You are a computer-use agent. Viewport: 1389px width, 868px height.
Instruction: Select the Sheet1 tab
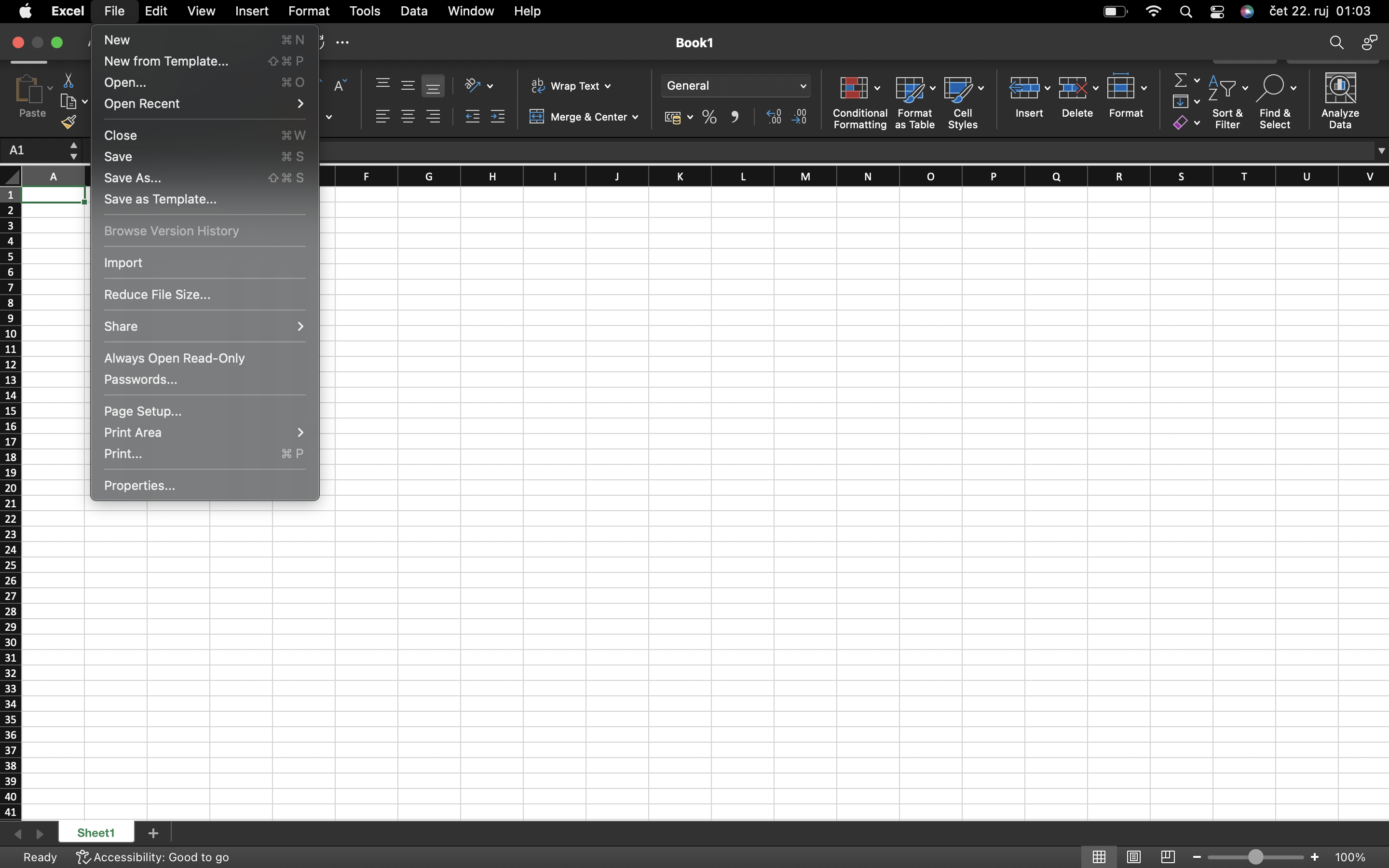[96, 833]
